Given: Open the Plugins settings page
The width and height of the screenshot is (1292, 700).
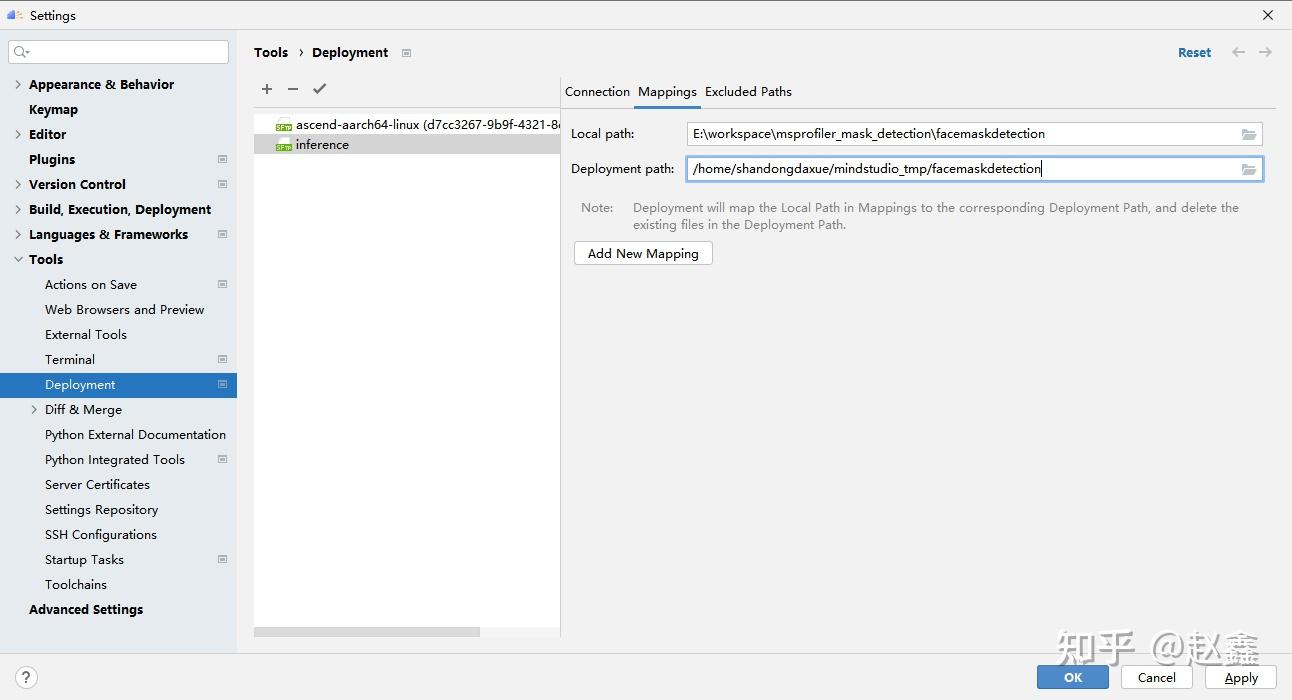Looking at the screenshot, I should 52,159.
